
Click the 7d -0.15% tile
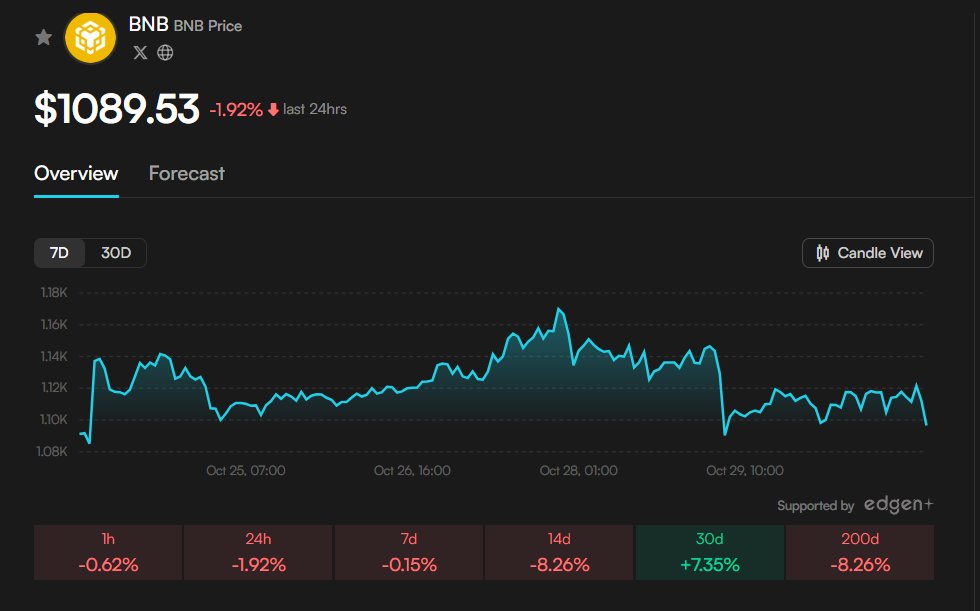pyautogui.click(x=409, y=552)
